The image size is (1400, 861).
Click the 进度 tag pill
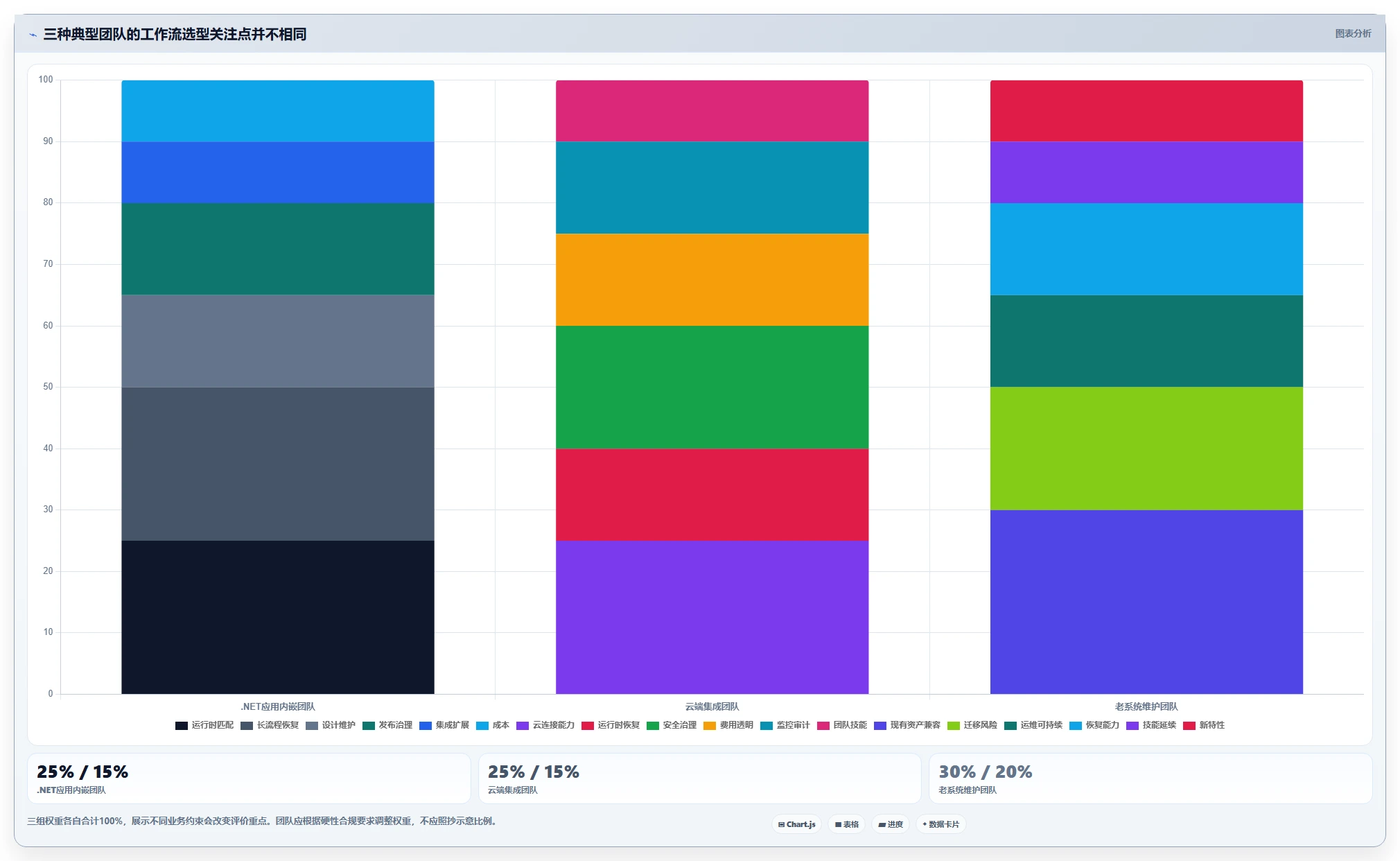(891, 824)
